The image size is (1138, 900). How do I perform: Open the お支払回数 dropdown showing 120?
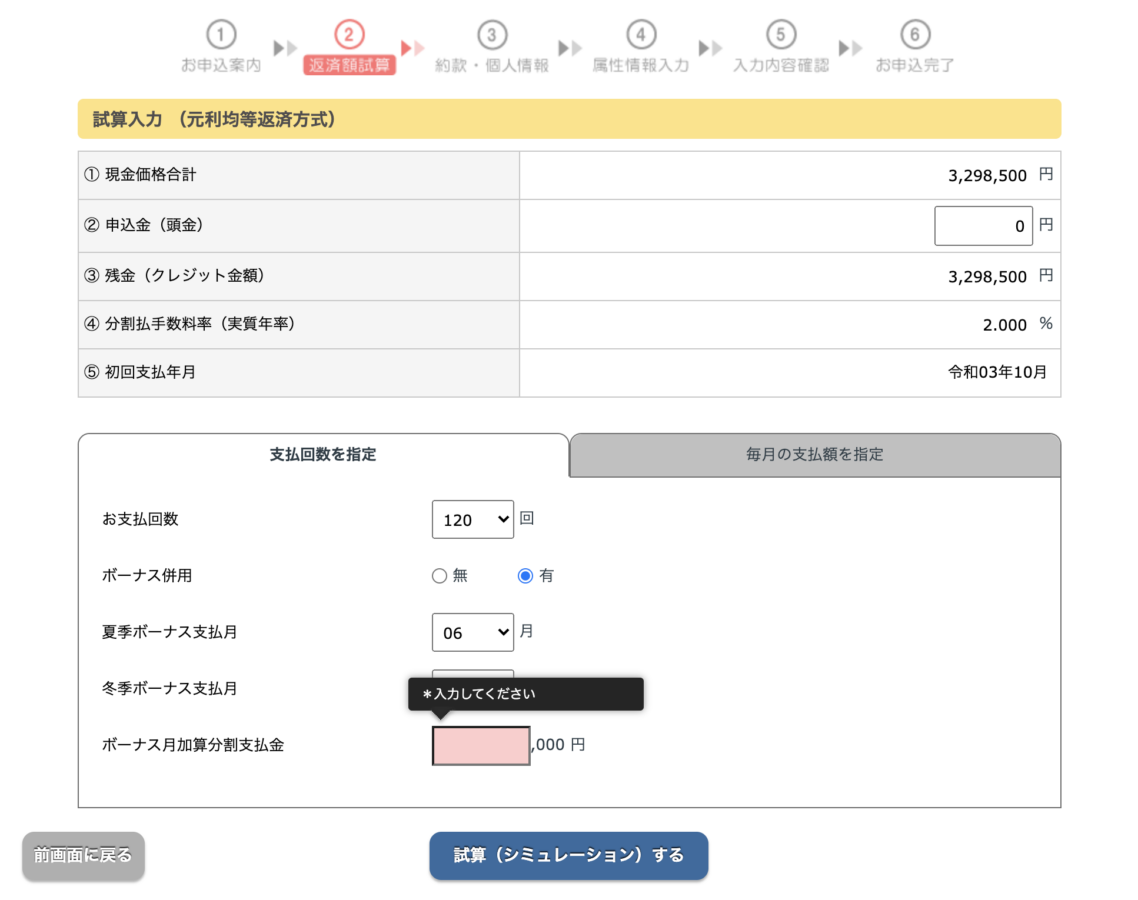472,519
